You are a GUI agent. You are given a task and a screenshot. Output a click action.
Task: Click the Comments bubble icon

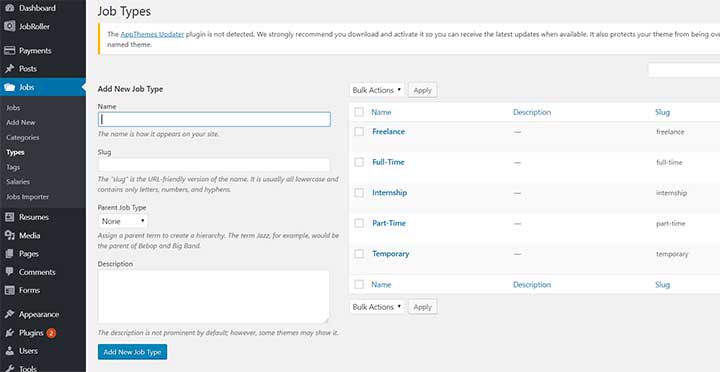click(x=9, y=272)
